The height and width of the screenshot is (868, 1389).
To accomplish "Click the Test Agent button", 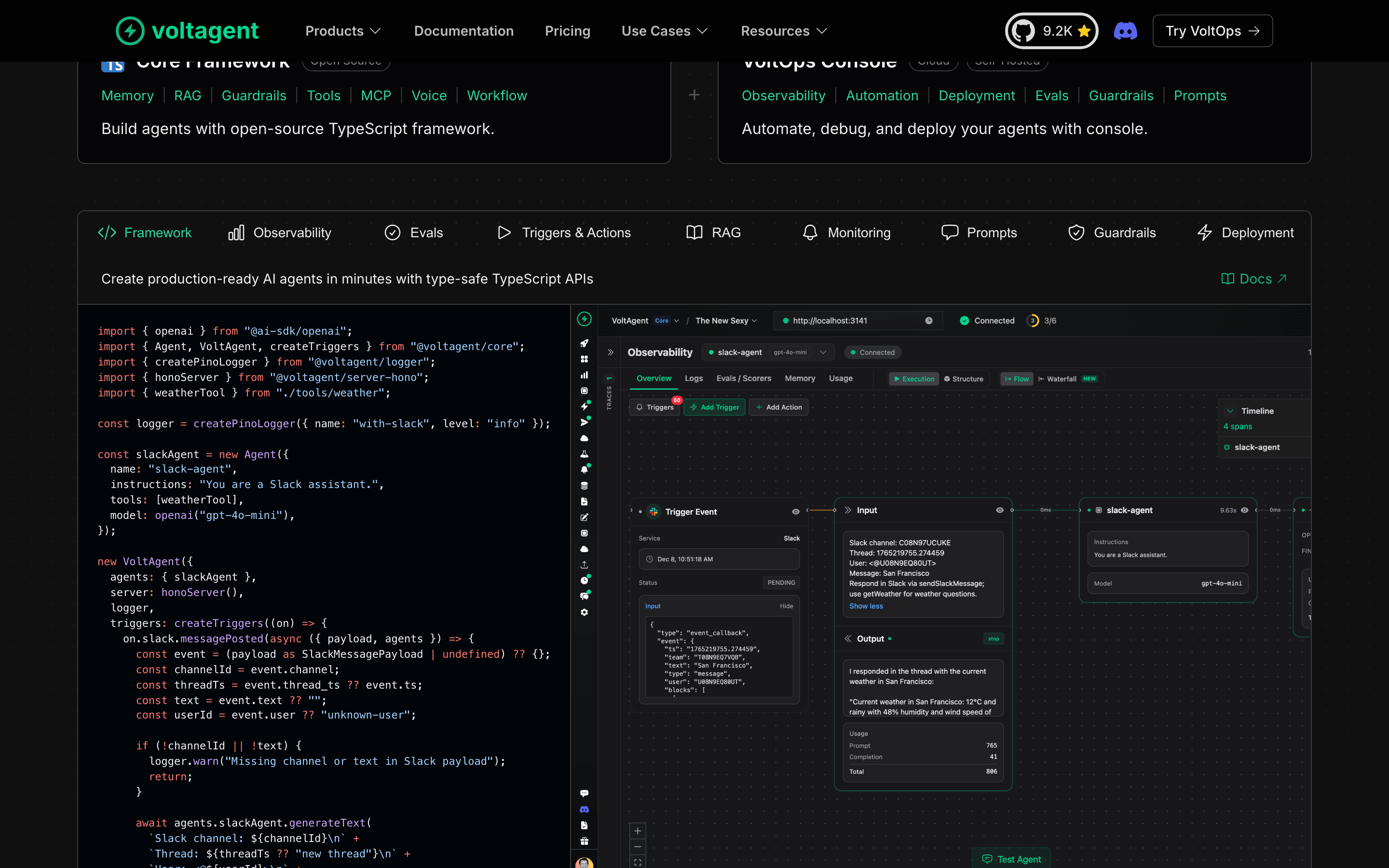I will click(1011, 859).
